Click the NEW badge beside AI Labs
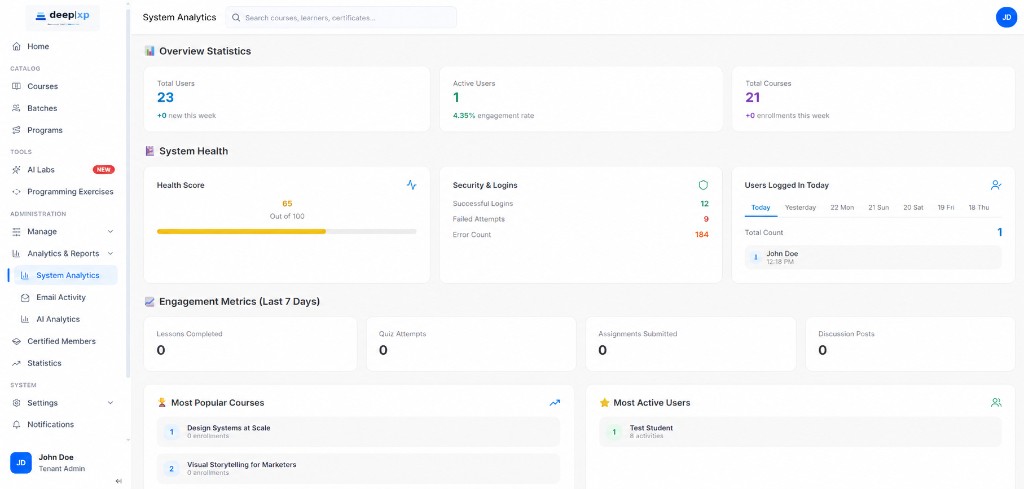The width and height of the screenshot is (1024, 489). click(x=104, y=170)
